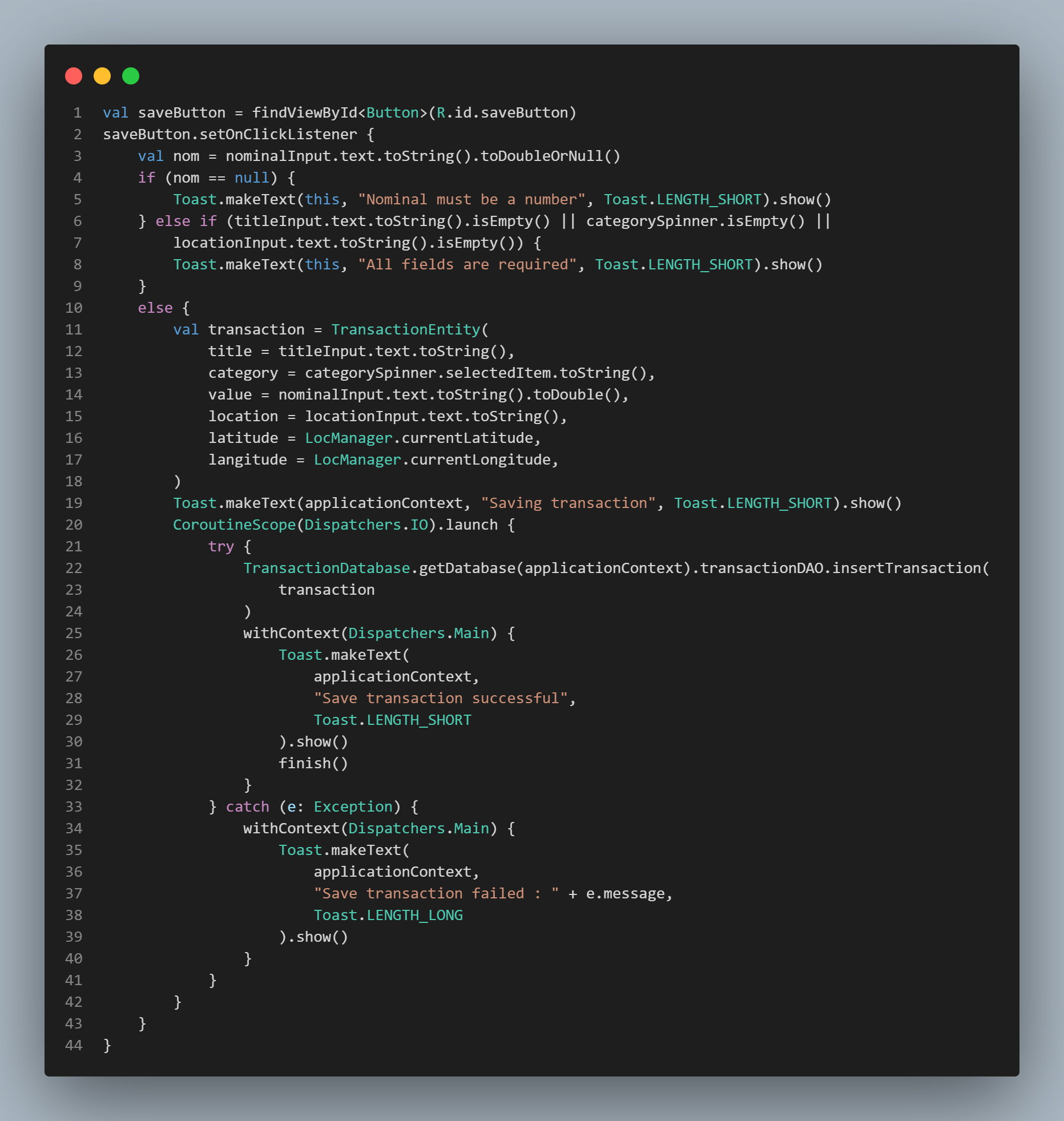This screenshot has height=1121, width=1064.
Task: Click the 'catch' keyword on line 33
Action: (248, 807)
